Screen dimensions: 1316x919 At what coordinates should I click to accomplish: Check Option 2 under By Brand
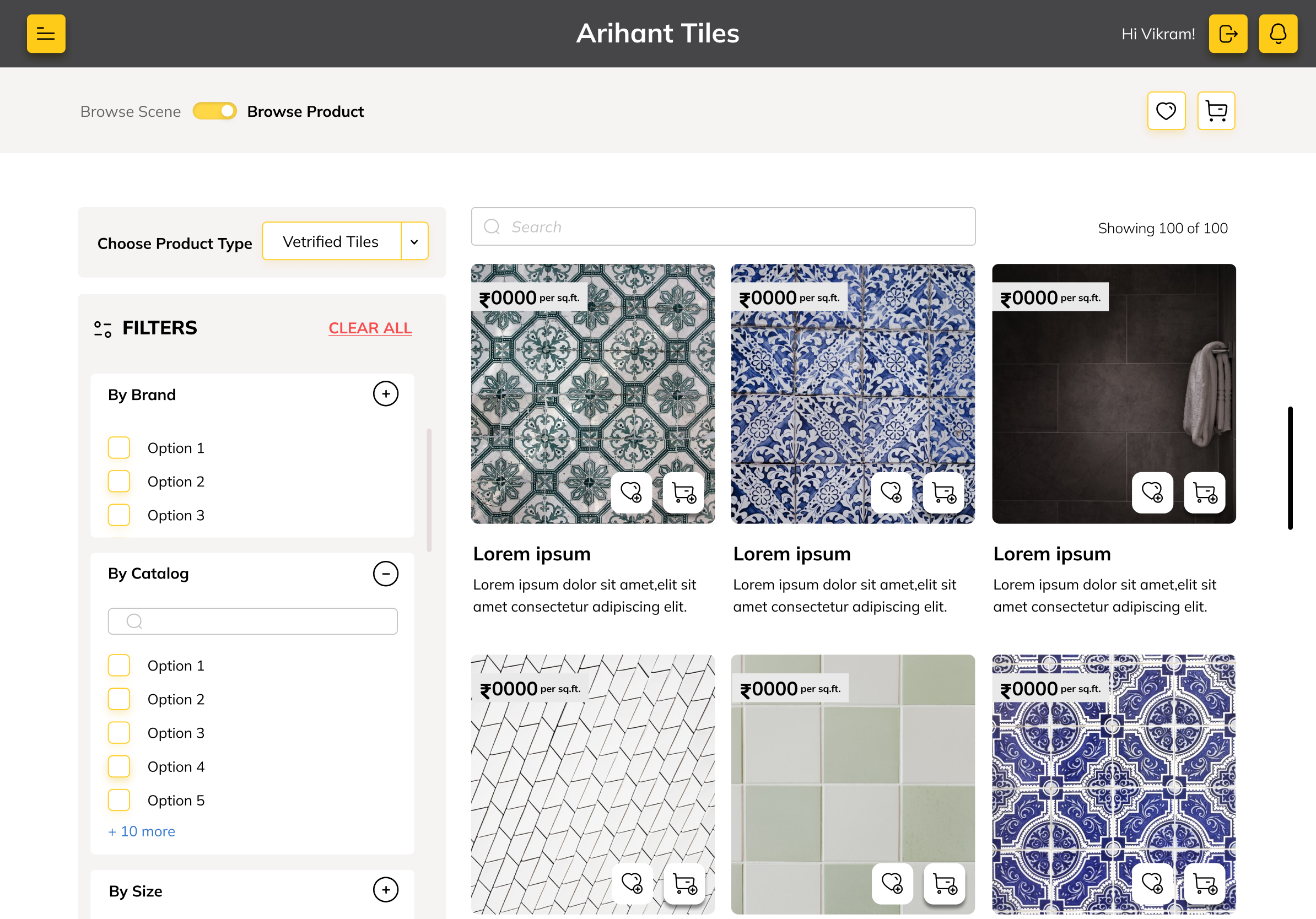(x=119, y=482)
